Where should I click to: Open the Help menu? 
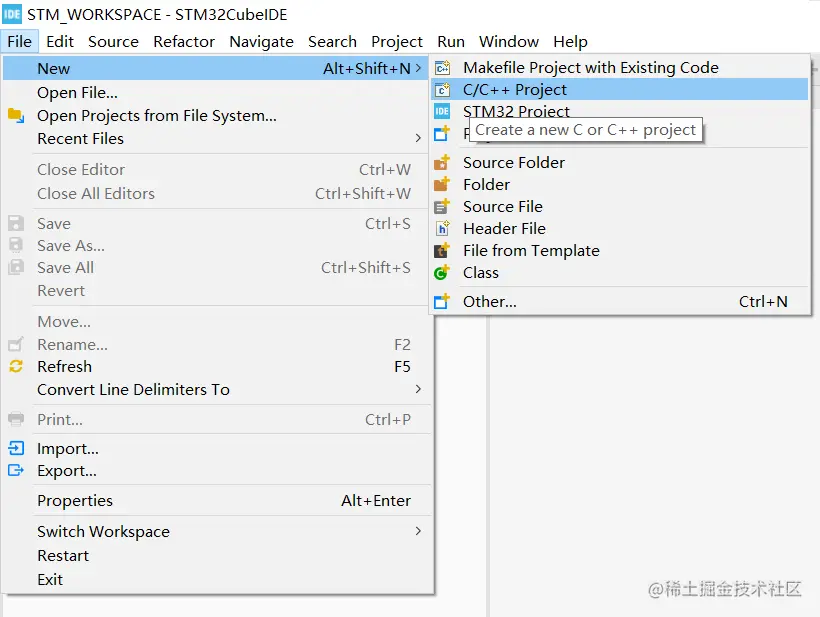pos(570,41)
